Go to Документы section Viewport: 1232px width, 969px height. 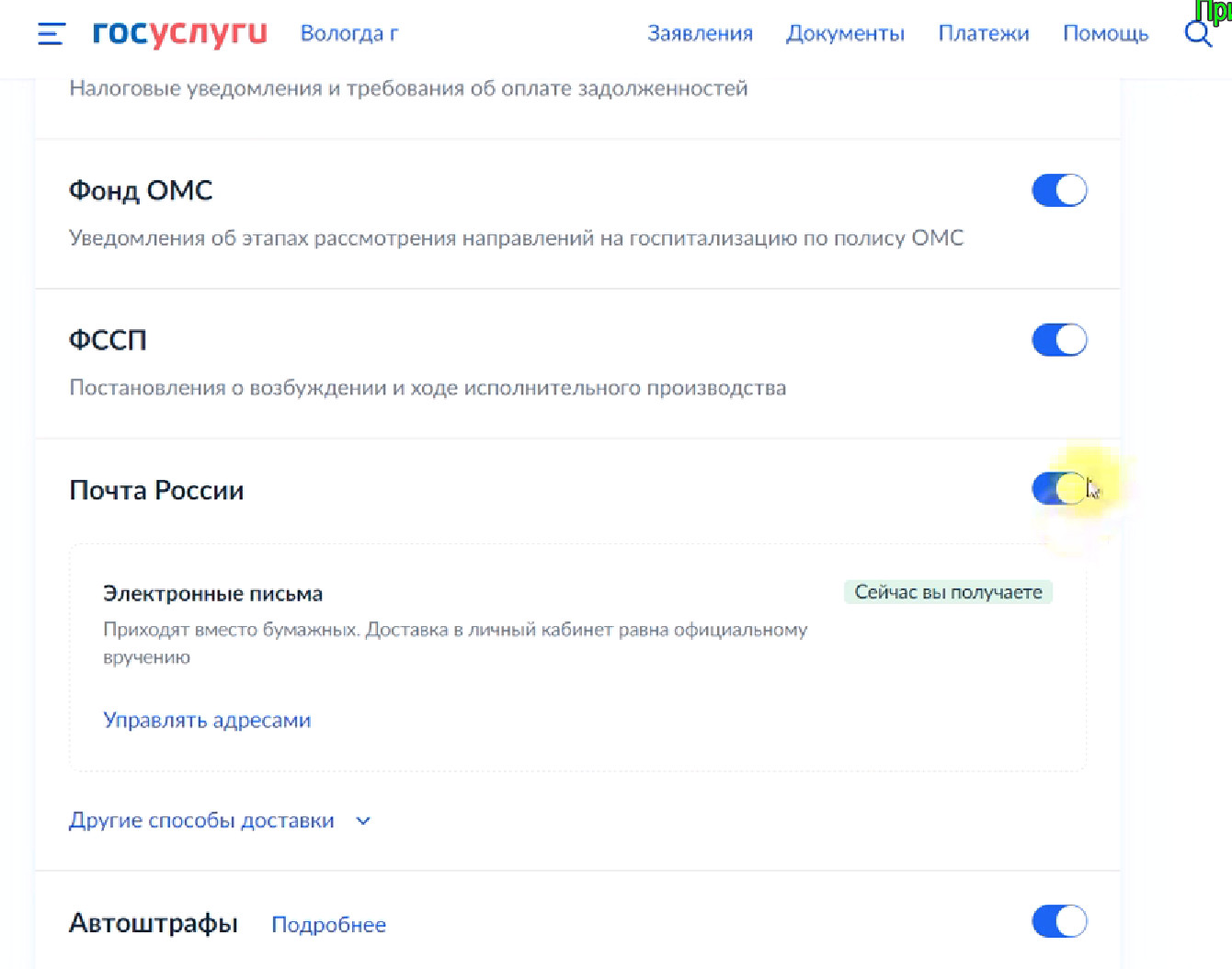[x=845, y=34]
